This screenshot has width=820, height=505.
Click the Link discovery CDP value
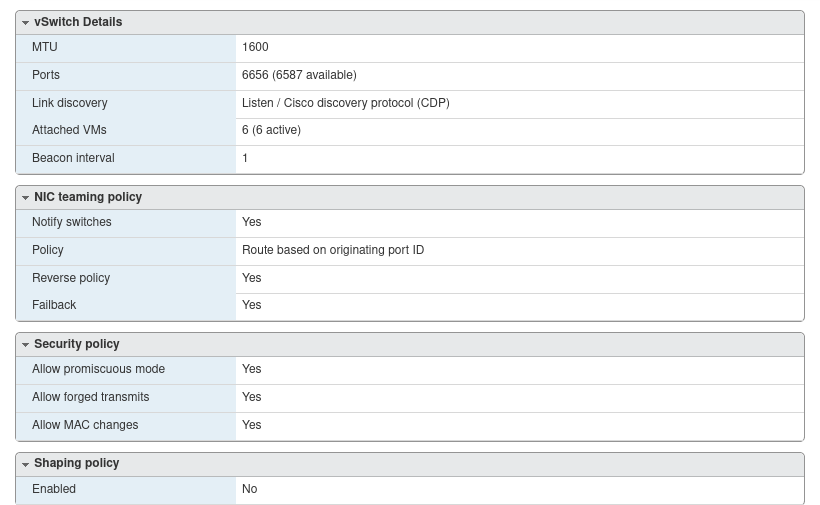[x=346, y=103]
